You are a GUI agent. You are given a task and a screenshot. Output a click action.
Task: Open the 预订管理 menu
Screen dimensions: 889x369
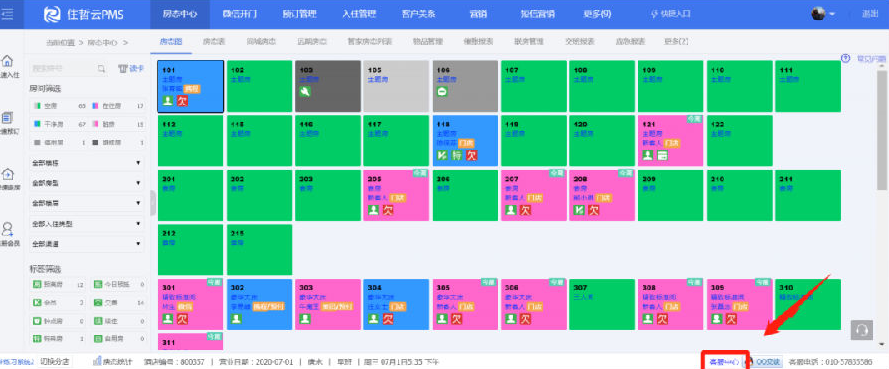coord(298,14)
